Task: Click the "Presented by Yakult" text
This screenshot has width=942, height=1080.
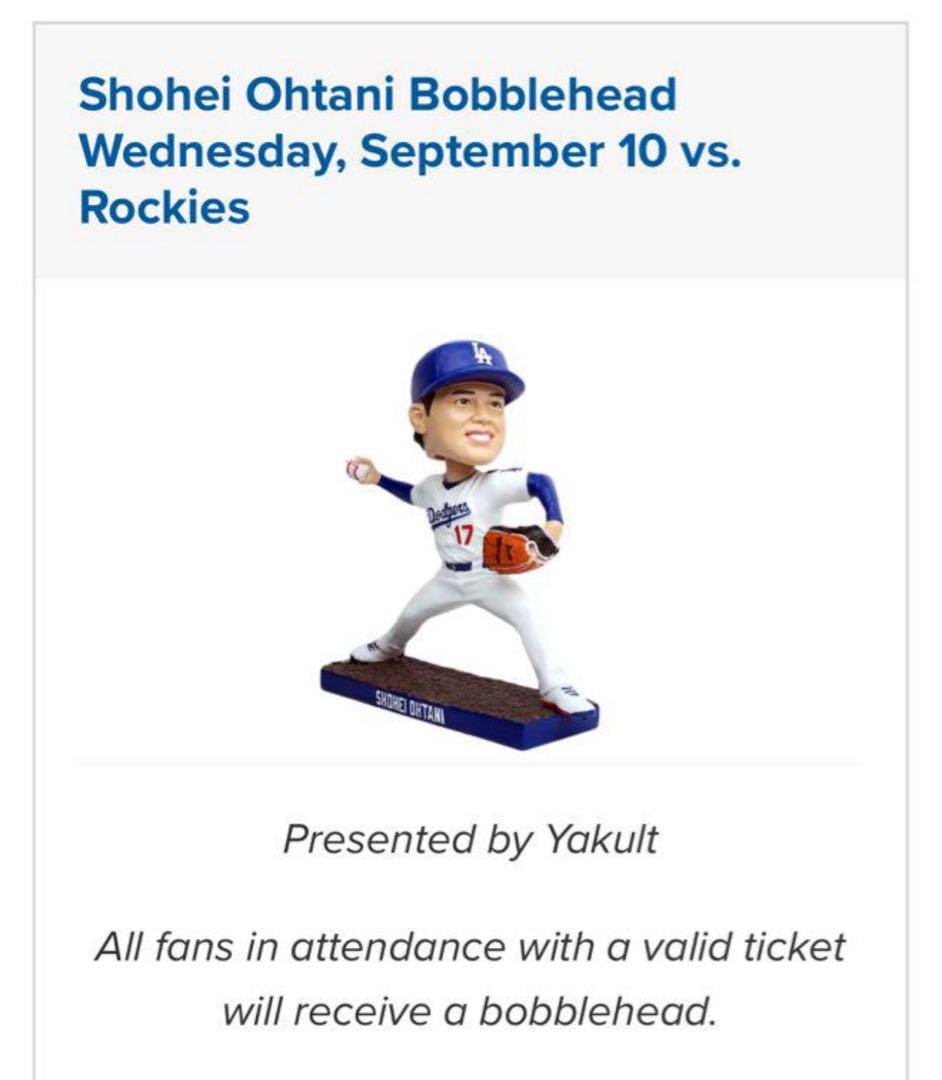Action: point(470,840)
